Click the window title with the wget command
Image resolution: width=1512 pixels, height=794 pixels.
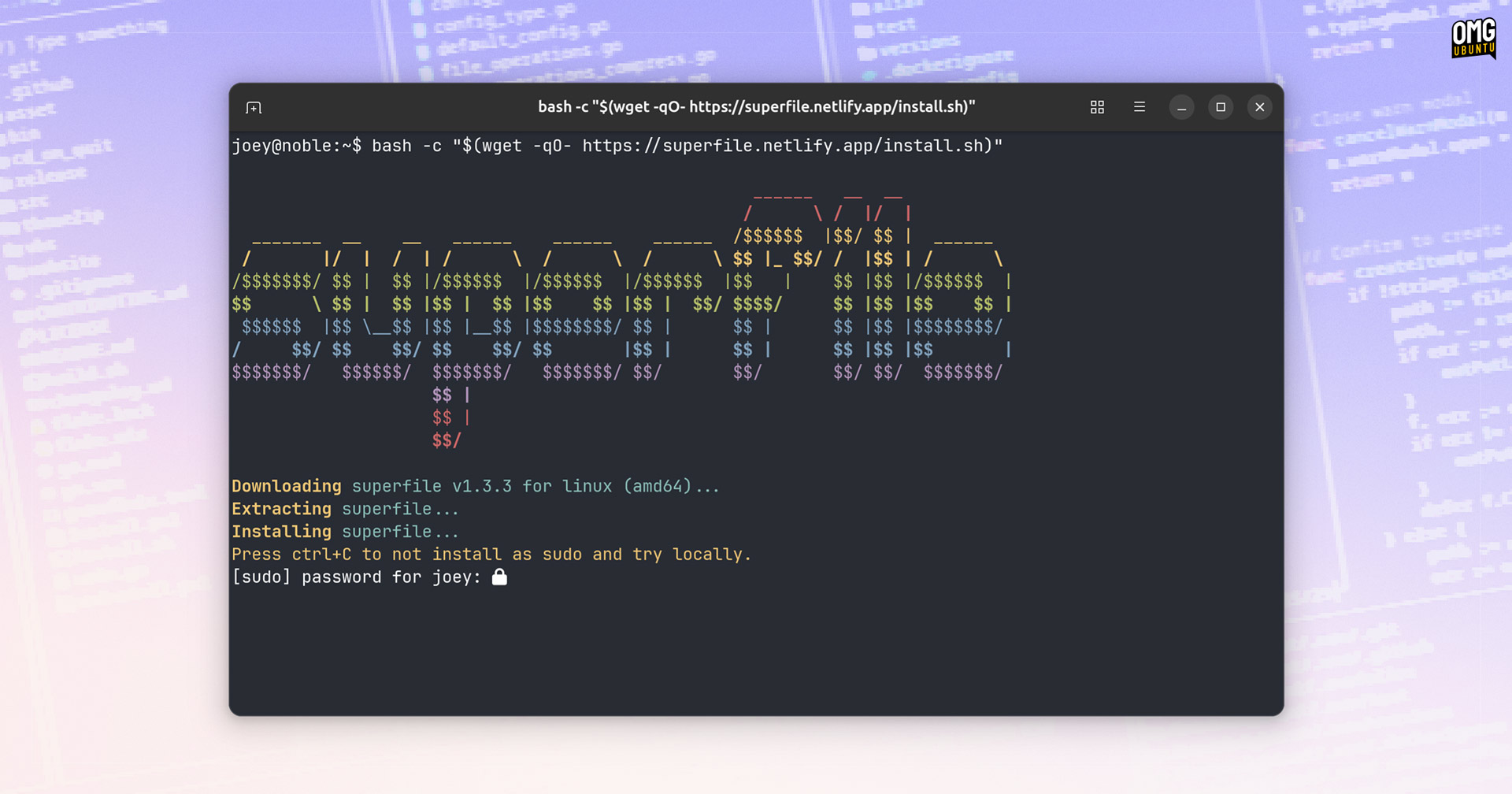click(756, 106)
